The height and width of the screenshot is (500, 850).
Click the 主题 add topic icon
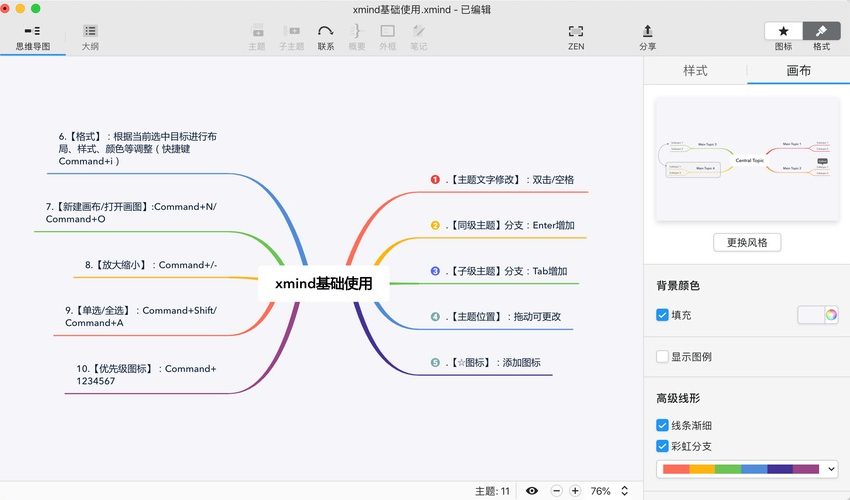pyautogui.click(x=257, y=31)
